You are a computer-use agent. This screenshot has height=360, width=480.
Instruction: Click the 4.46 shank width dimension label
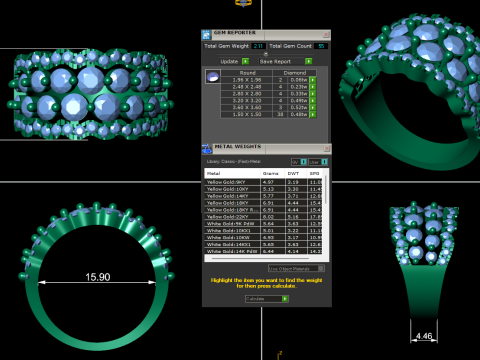424,336
